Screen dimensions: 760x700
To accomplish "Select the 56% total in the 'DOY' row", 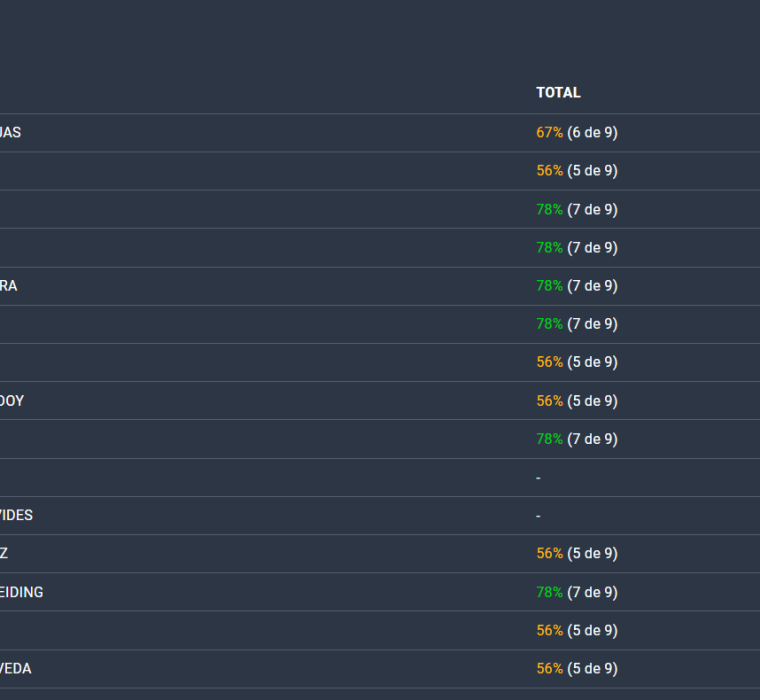I will click(x=549, y=401).
